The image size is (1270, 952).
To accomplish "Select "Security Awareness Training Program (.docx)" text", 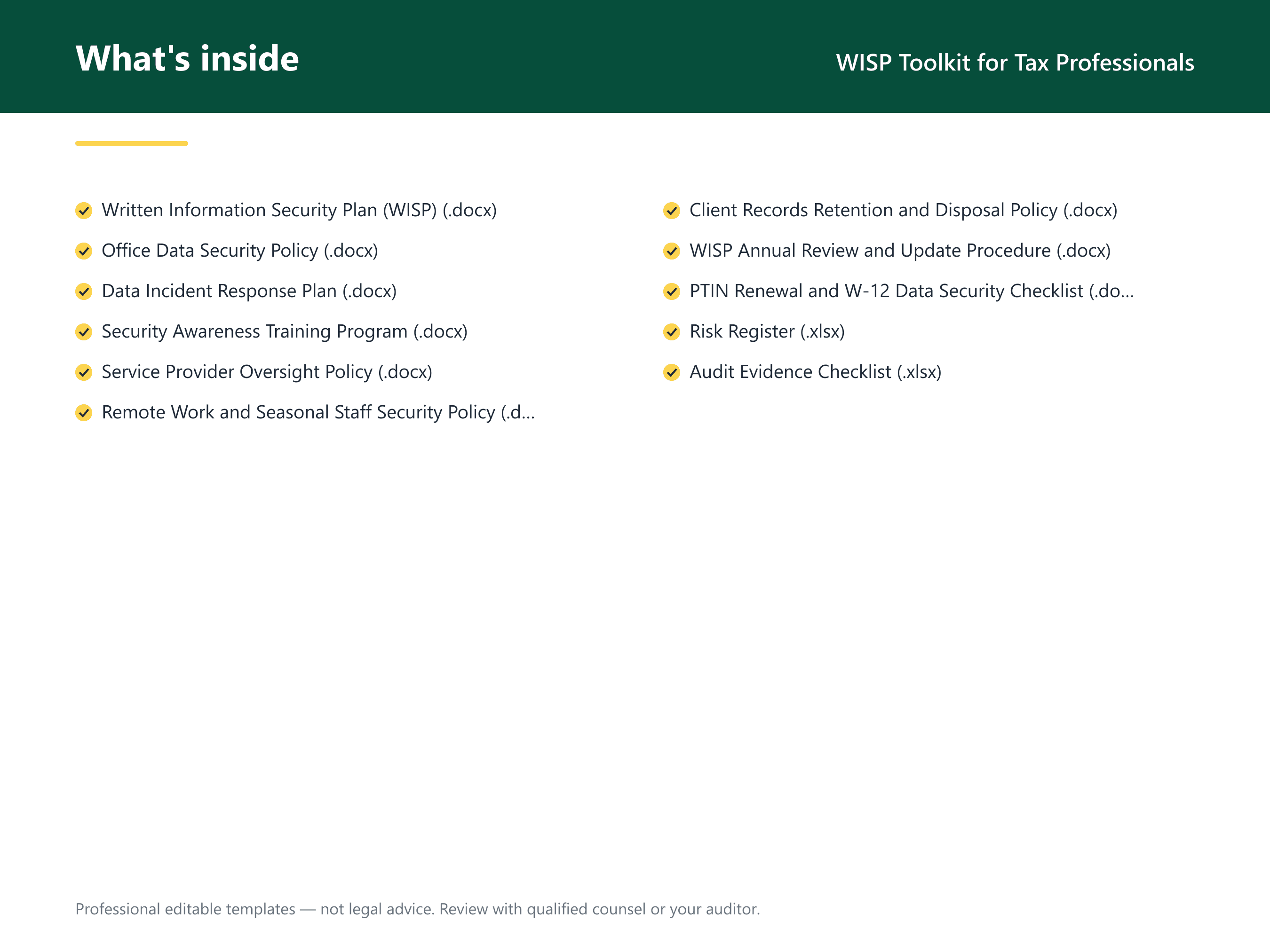I will tap(285, 332).
